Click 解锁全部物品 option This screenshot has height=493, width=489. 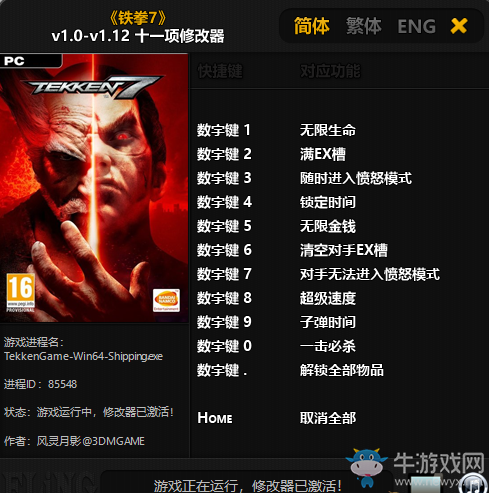pos(342,370)
